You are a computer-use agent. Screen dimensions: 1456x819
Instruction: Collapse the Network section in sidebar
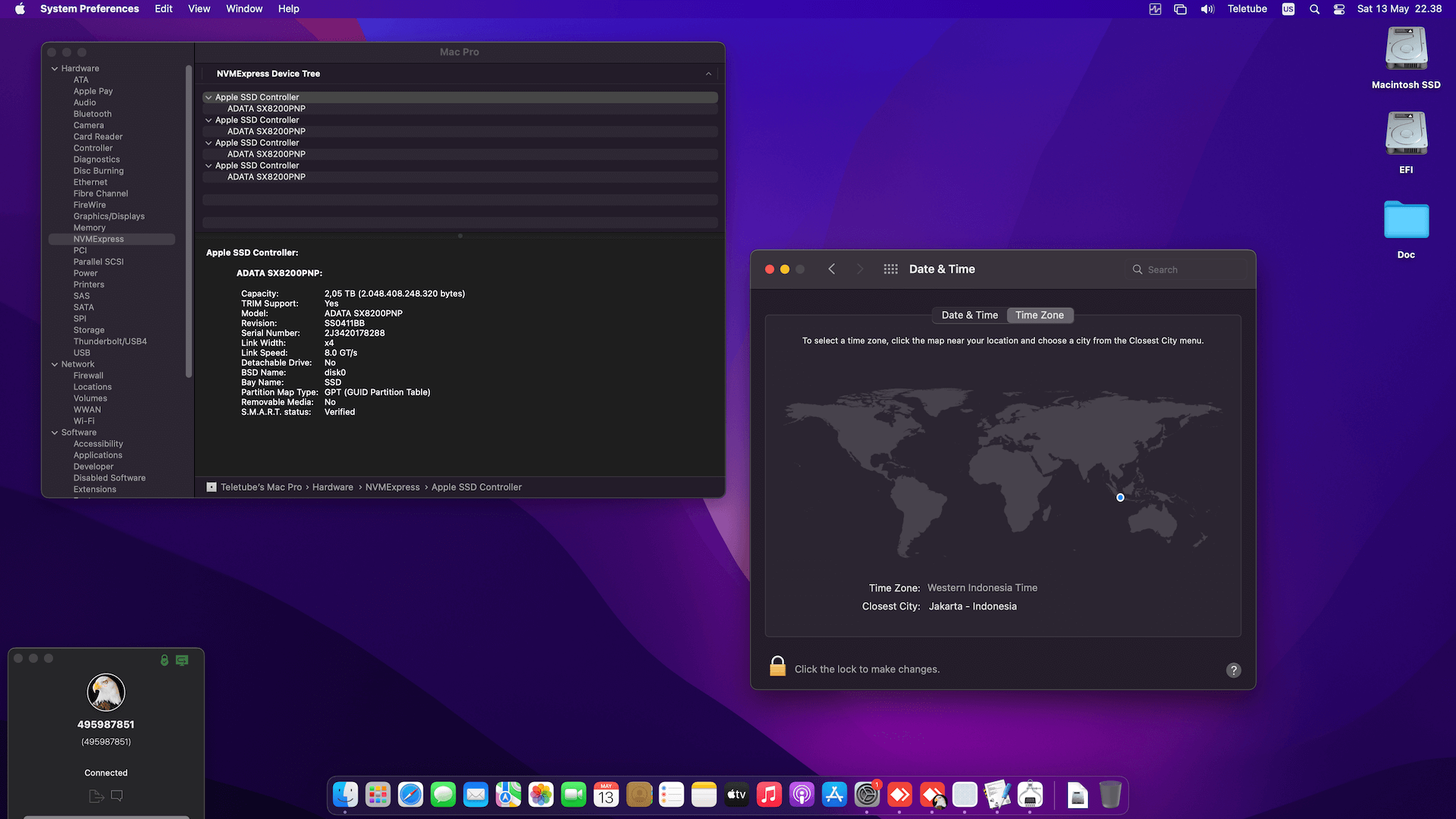click(x=55, y=364)
